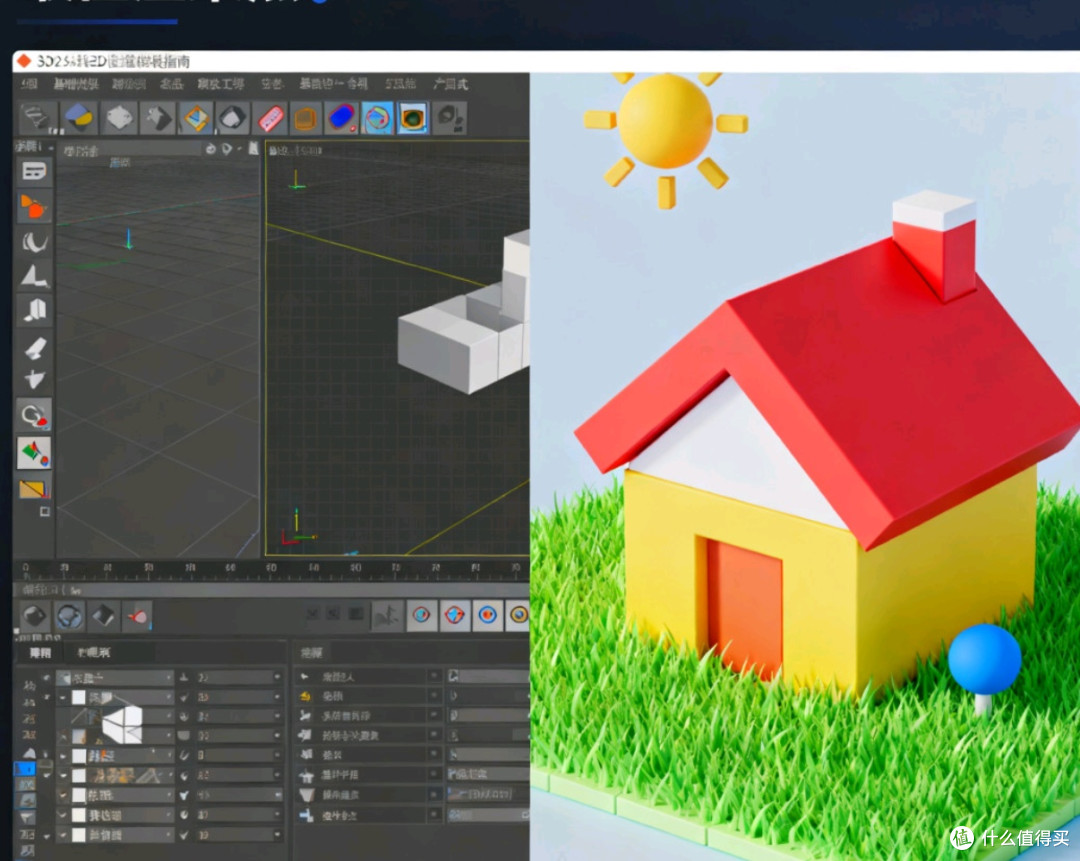Select the crescent moon sidebar tool

click(x=34, y=242)
